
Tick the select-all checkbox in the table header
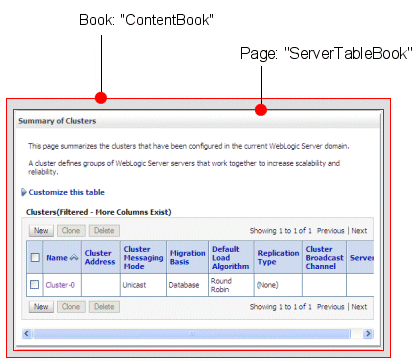[35, 258]
